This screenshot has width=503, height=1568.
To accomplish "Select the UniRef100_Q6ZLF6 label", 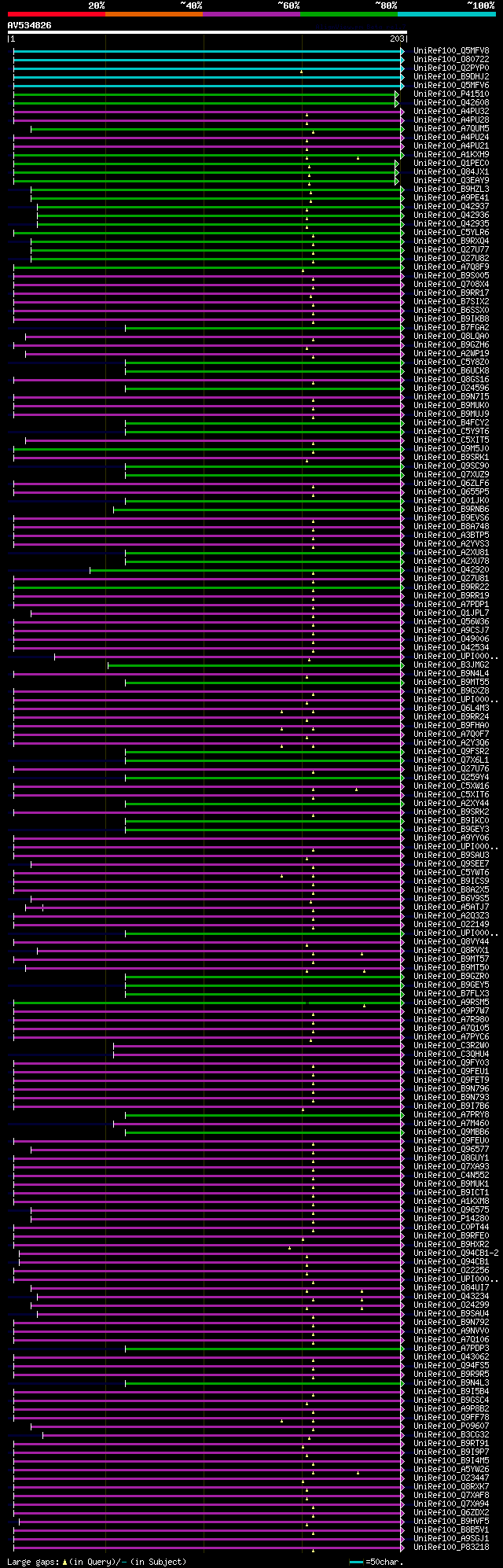I will (451, 484).
